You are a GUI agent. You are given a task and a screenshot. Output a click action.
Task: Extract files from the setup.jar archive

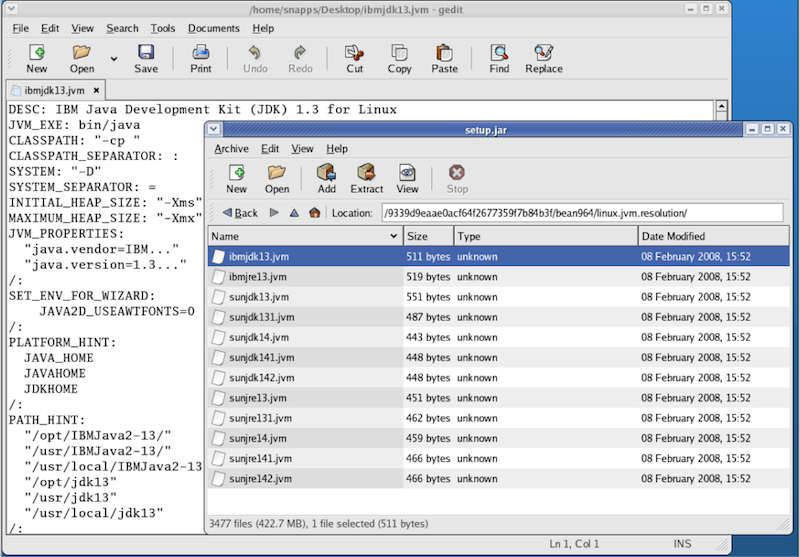366,180
